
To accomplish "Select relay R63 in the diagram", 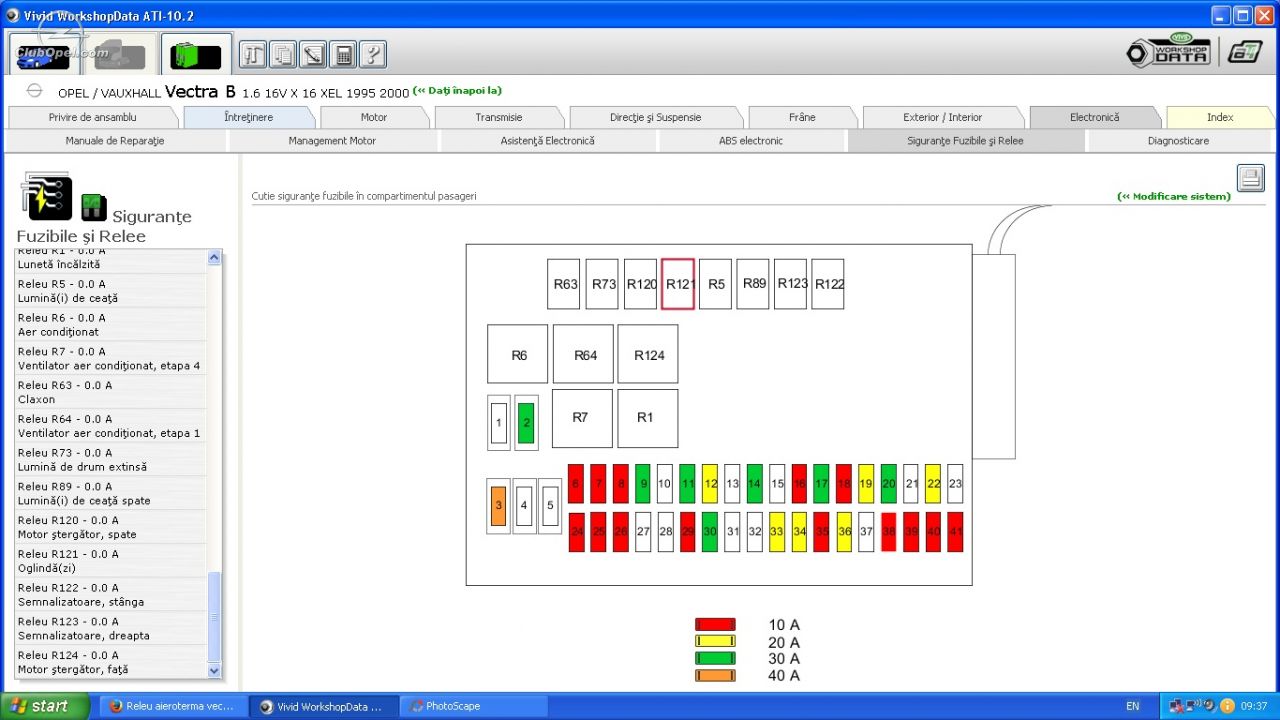I will 564,284.
